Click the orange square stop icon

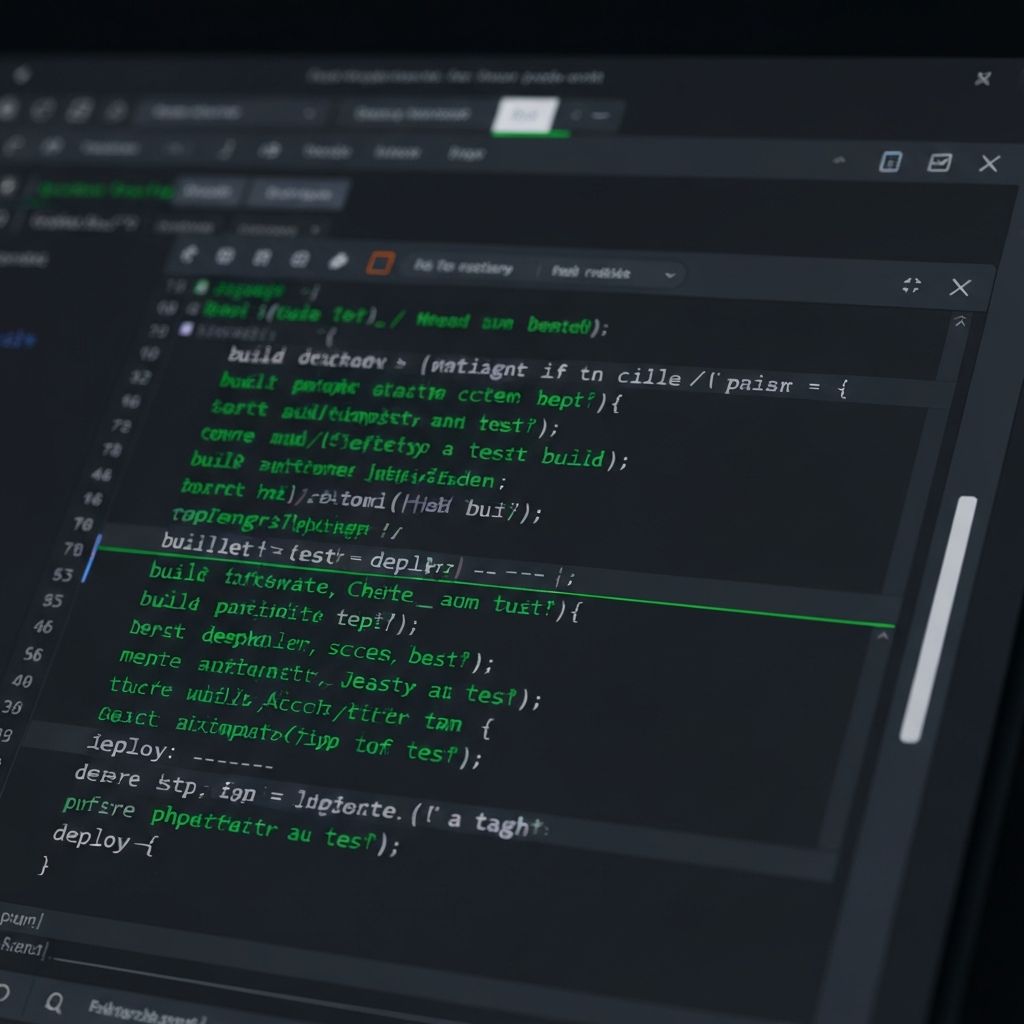(379, 262)
